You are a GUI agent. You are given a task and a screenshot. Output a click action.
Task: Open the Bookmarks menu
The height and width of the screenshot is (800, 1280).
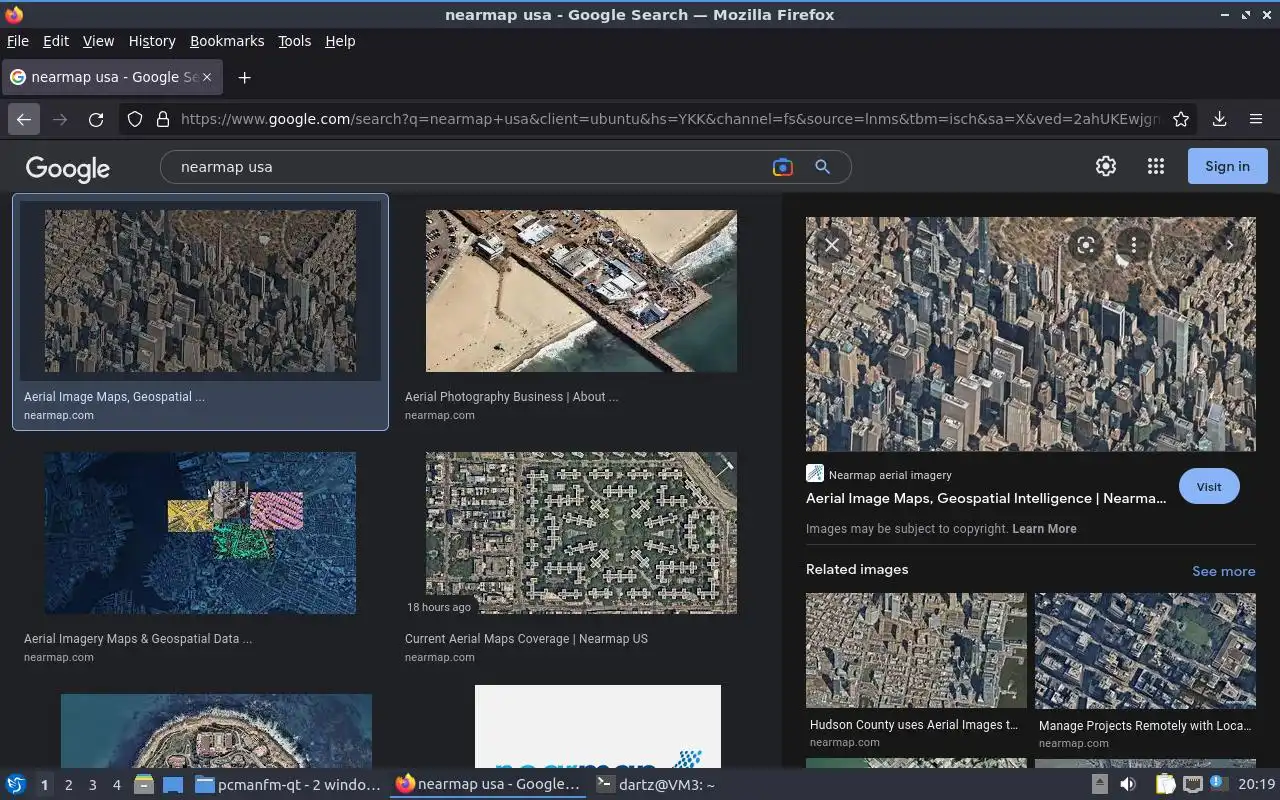(x=227, y=41)
